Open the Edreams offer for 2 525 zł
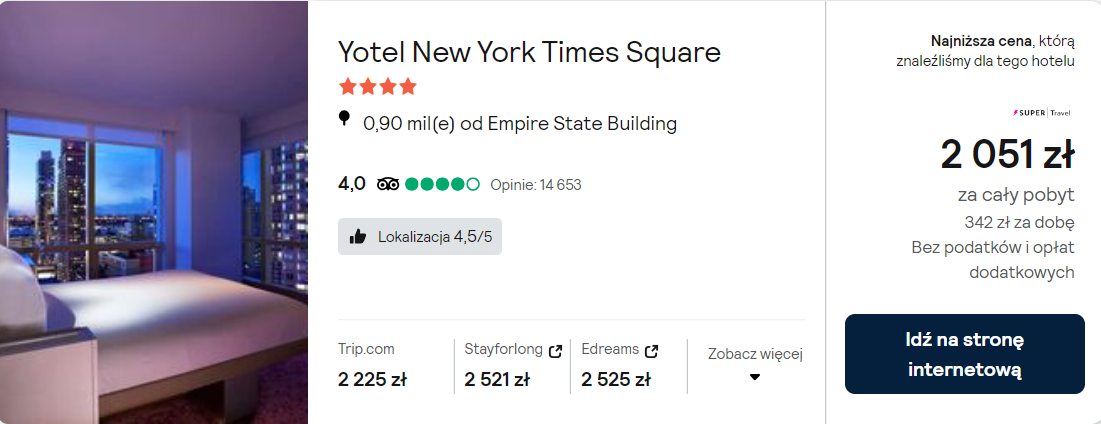Screen dimensions: 1101x424 [616, 379]
